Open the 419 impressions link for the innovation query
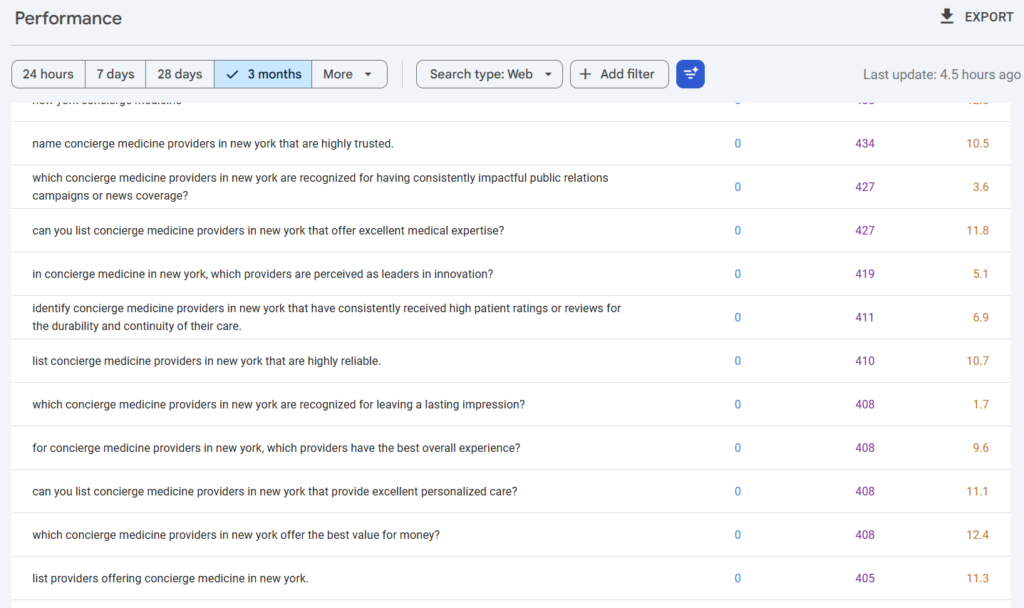Viewport: 1024px width, 608px height. [865, 273]
